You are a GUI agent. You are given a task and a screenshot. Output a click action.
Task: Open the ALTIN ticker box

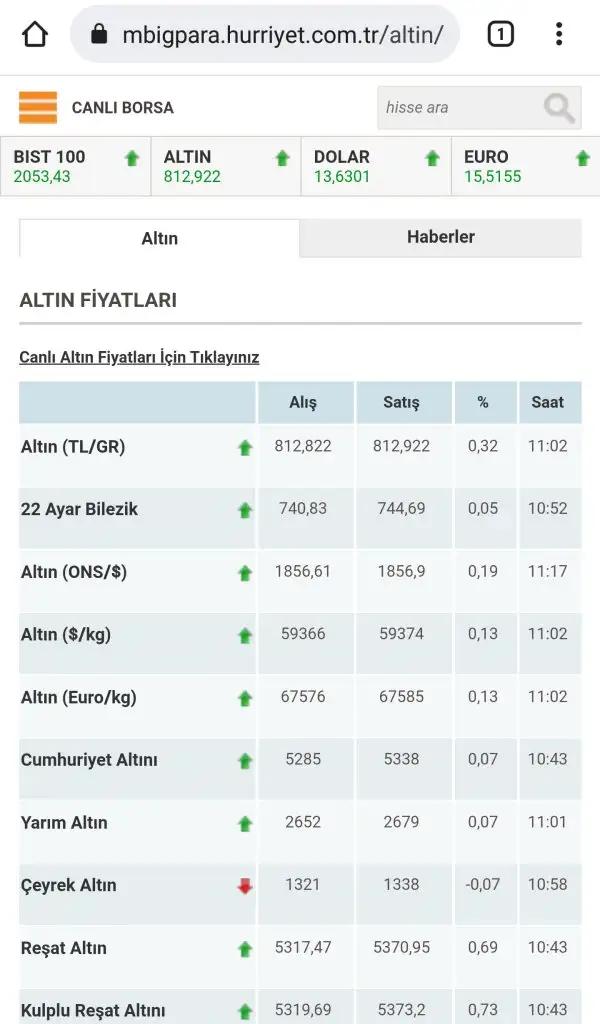(226, 167)
